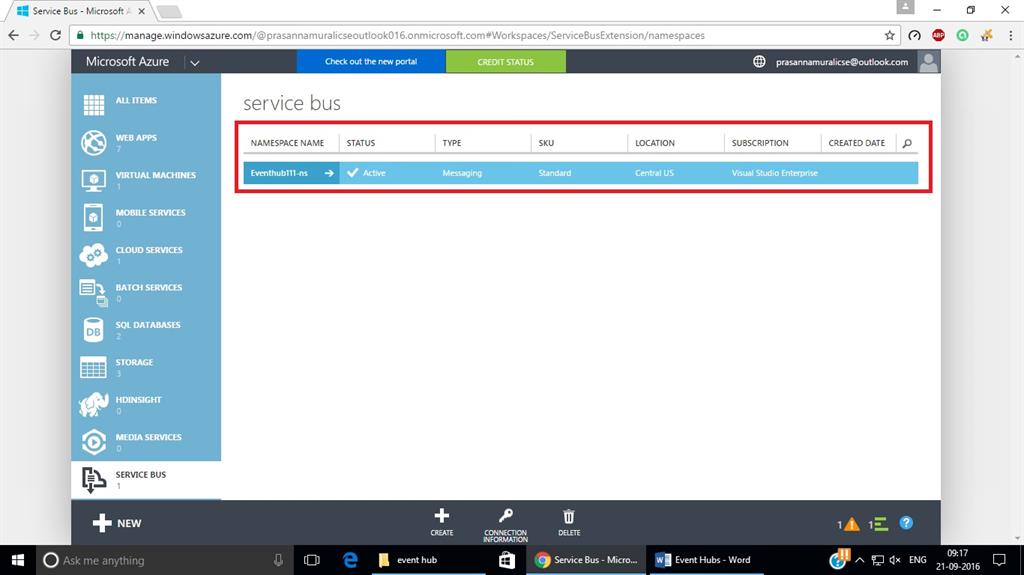Focus the Ask me anything search box
1024x575 pixels.
coord(164,560)
